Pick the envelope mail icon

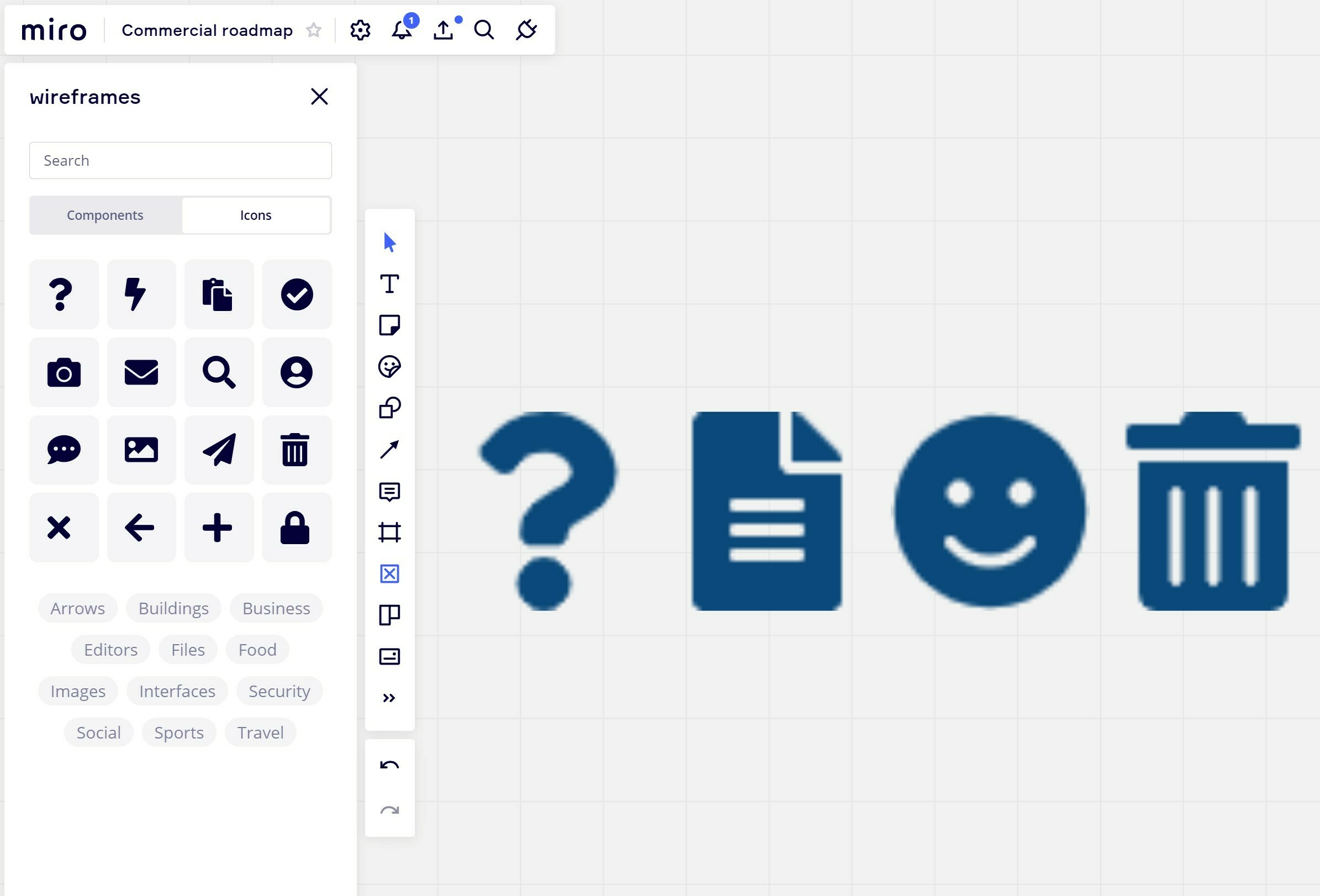coord(141,372)
